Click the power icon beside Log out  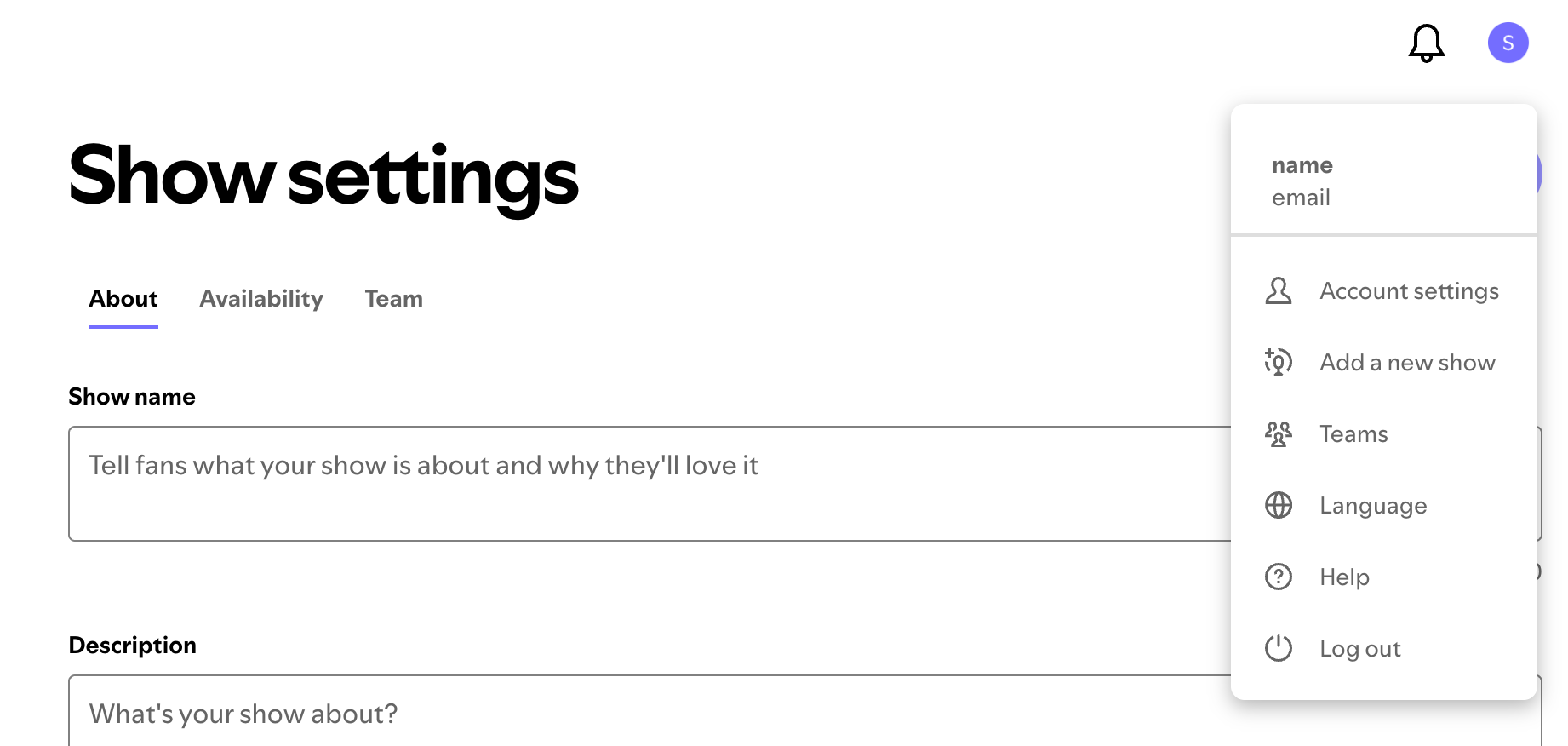pyautogui.click(x=1278, y=649)
